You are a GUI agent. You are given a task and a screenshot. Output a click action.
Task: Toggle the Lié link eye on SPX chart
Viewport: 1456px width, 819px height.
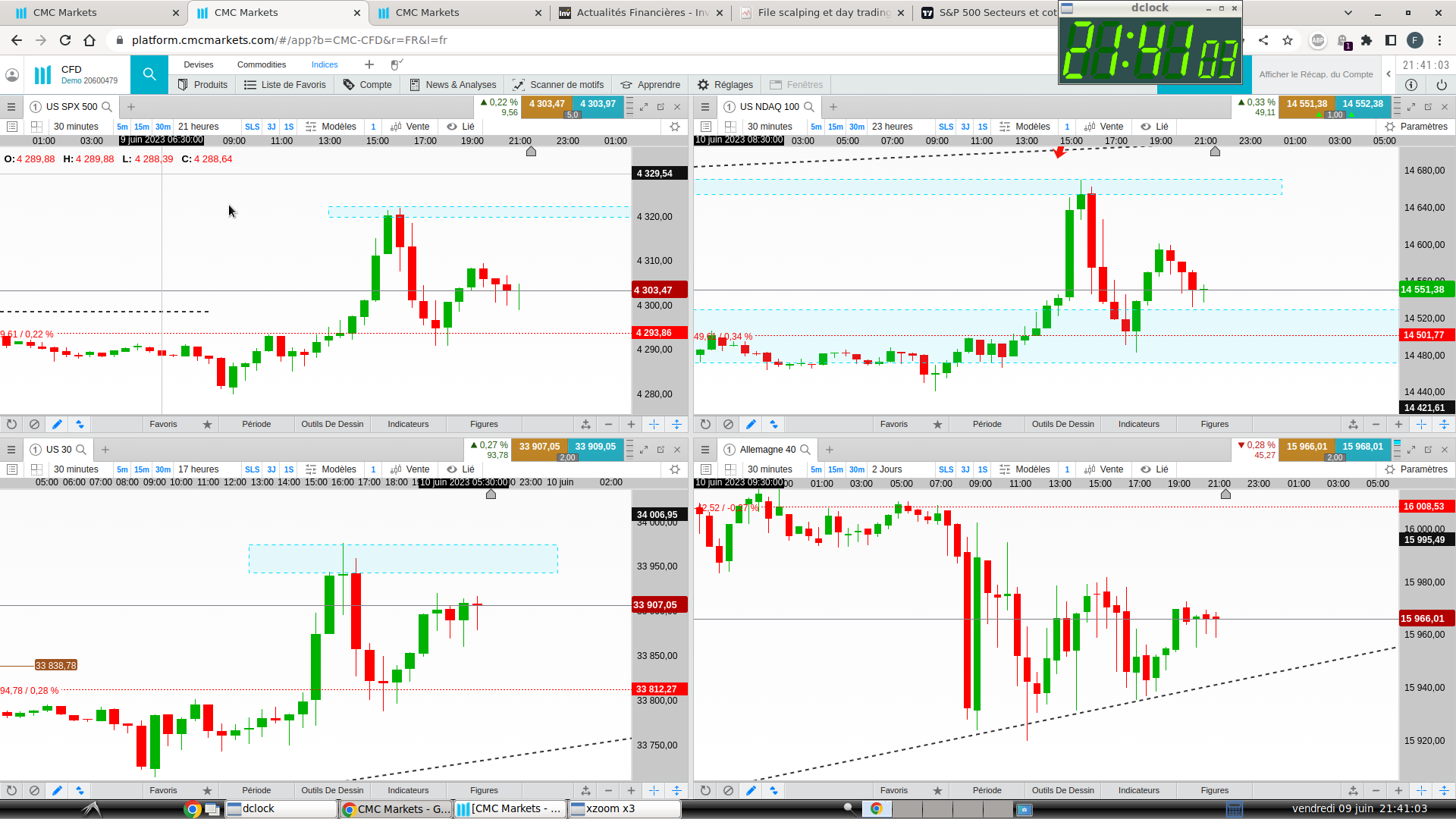[453, 127]
